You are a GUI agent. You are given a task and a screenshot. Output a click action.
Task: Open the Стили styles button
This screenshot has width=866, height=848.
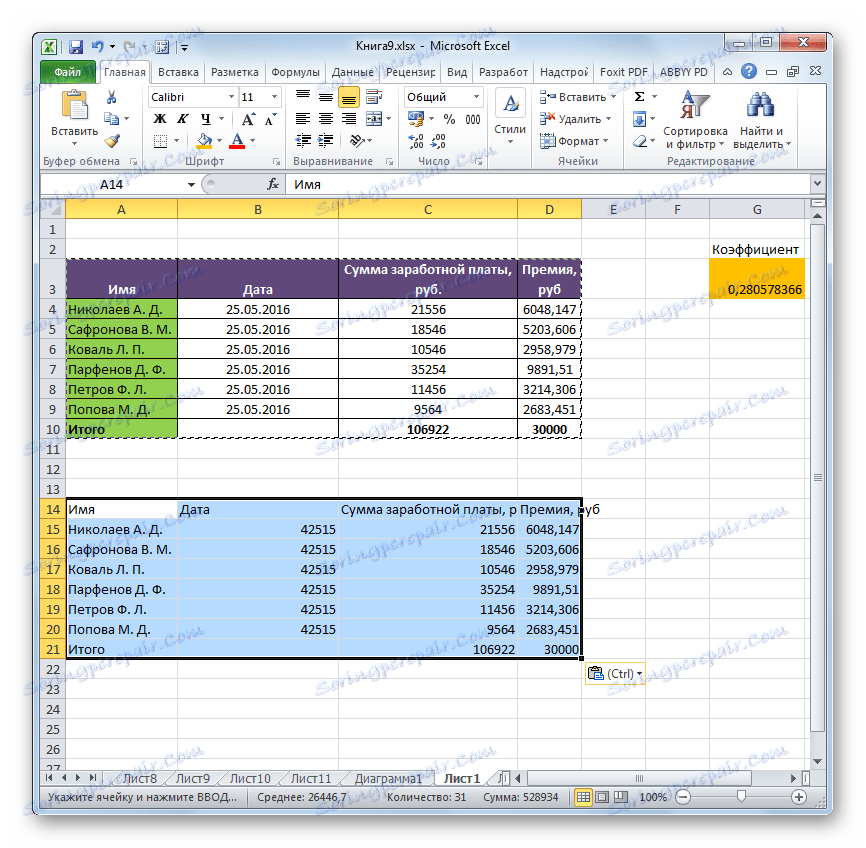510,118
